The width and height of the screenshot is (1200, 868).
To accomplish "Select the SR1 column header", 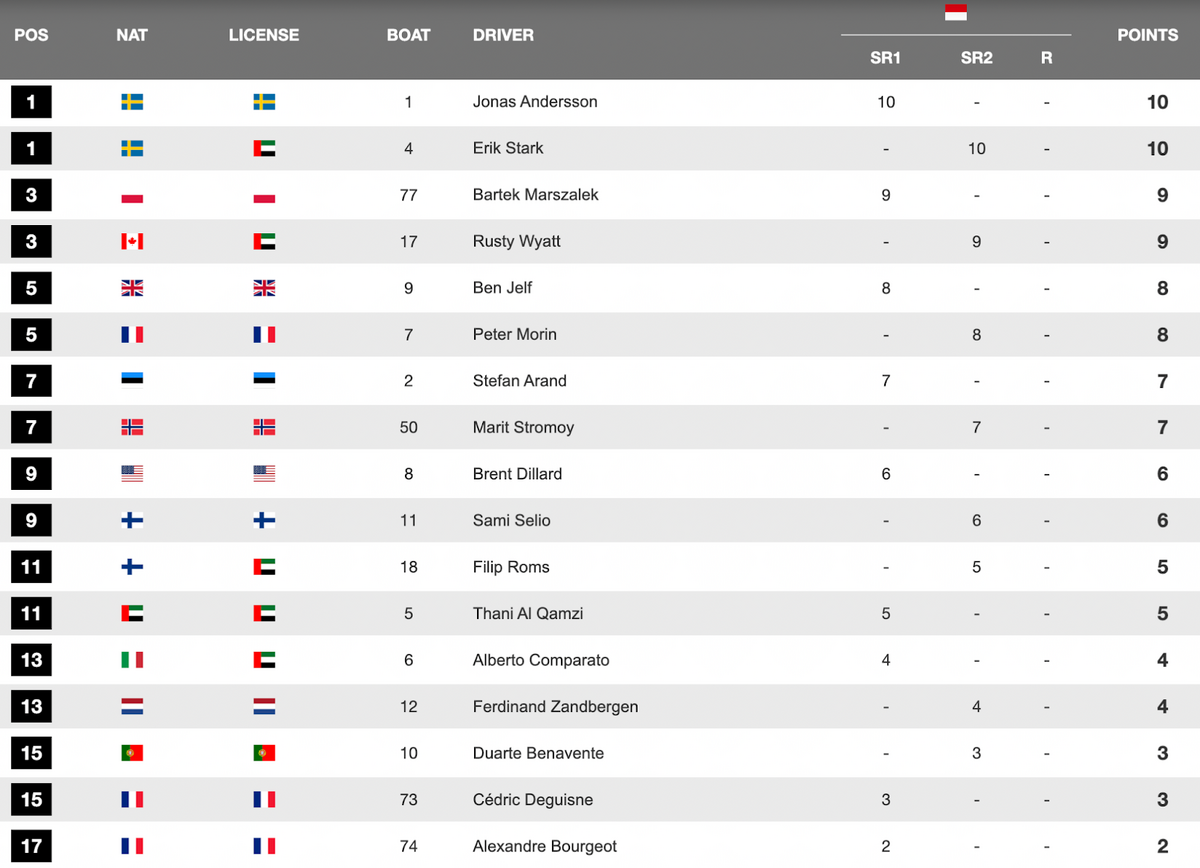I will (885, 58).
